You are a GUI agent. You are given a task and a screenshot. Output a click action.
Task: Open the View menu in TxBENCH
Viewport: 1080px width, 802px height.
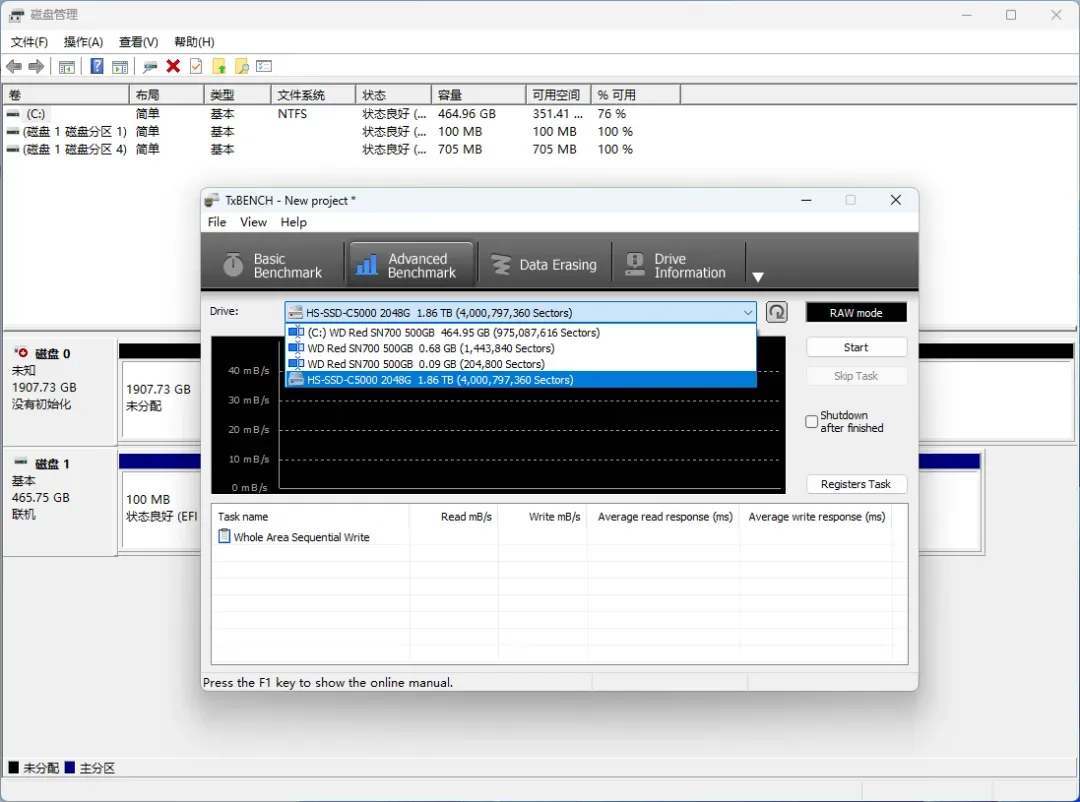tap(253, 222)
